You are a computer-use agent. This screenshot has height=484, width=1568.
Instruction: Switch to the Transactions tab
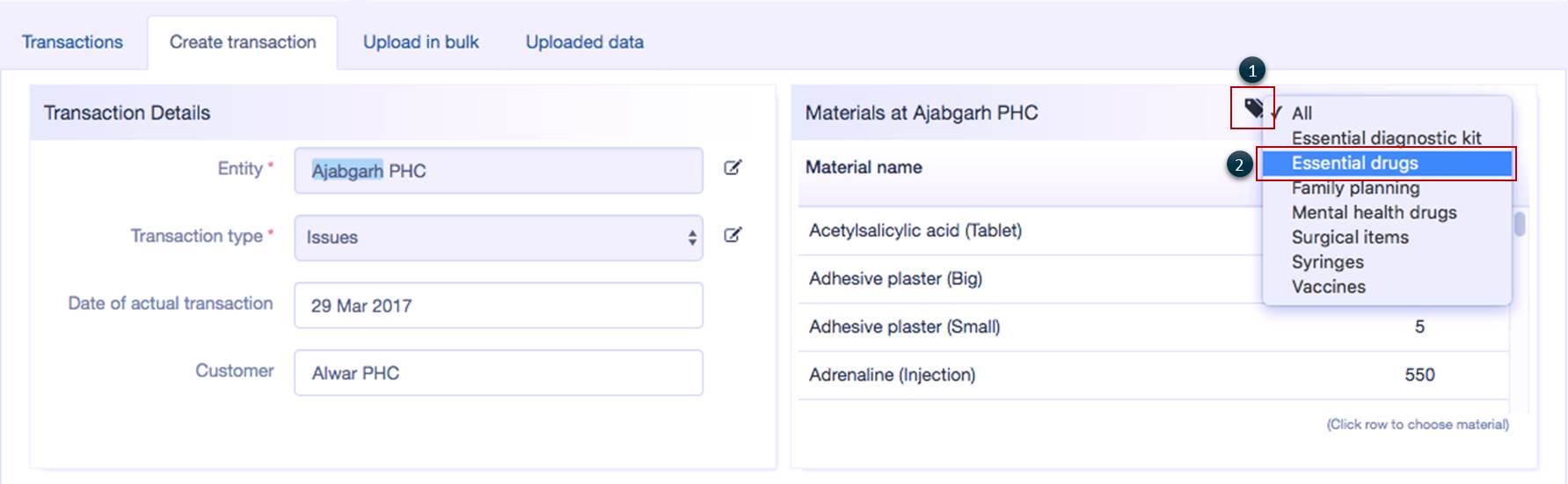click(x=72, y=42)
